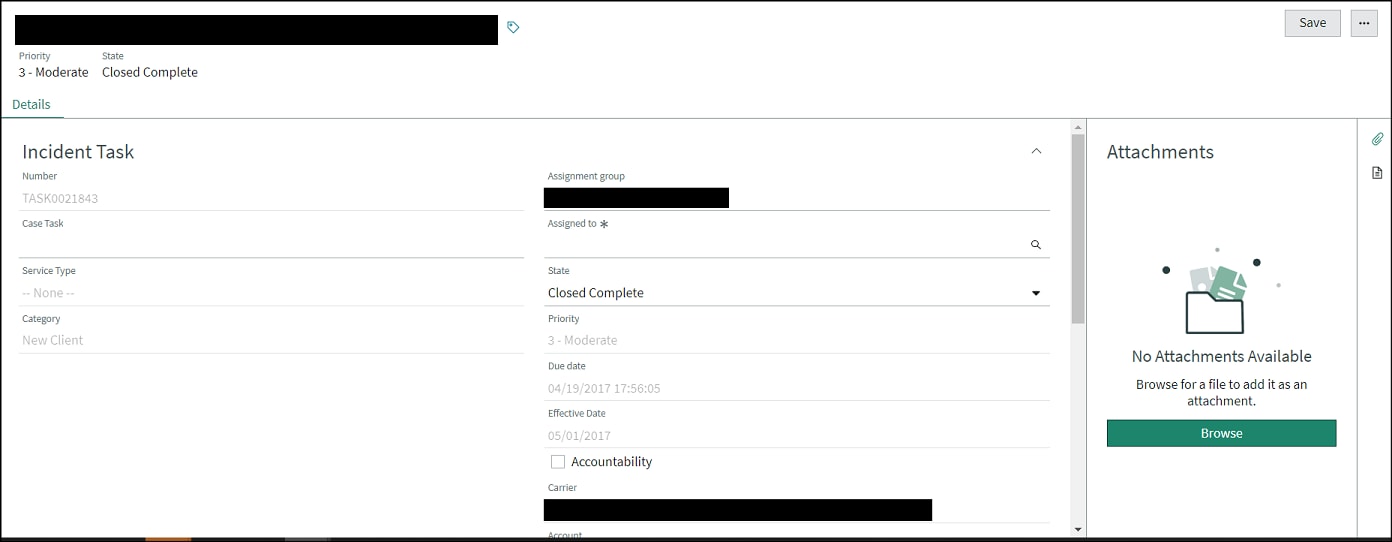Click the Browse button for attachments

[1221, 433]
